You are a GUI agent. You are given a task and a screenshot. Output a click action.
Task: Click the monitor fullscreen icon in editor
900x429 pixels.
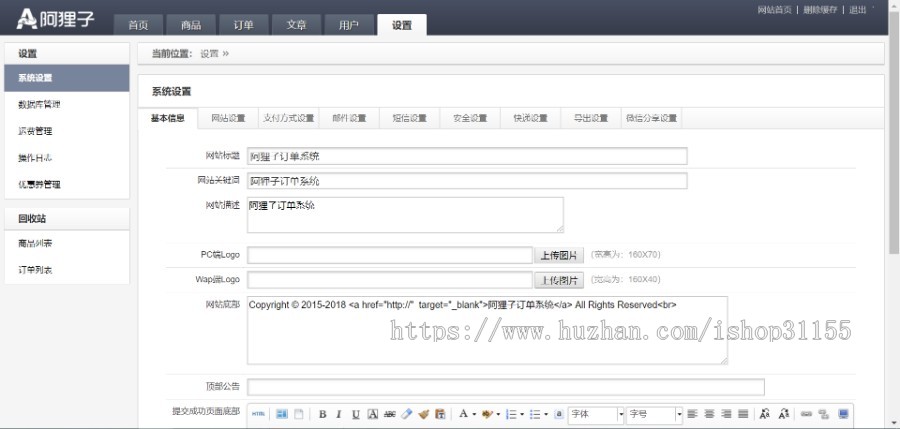(x=843, y=414)
